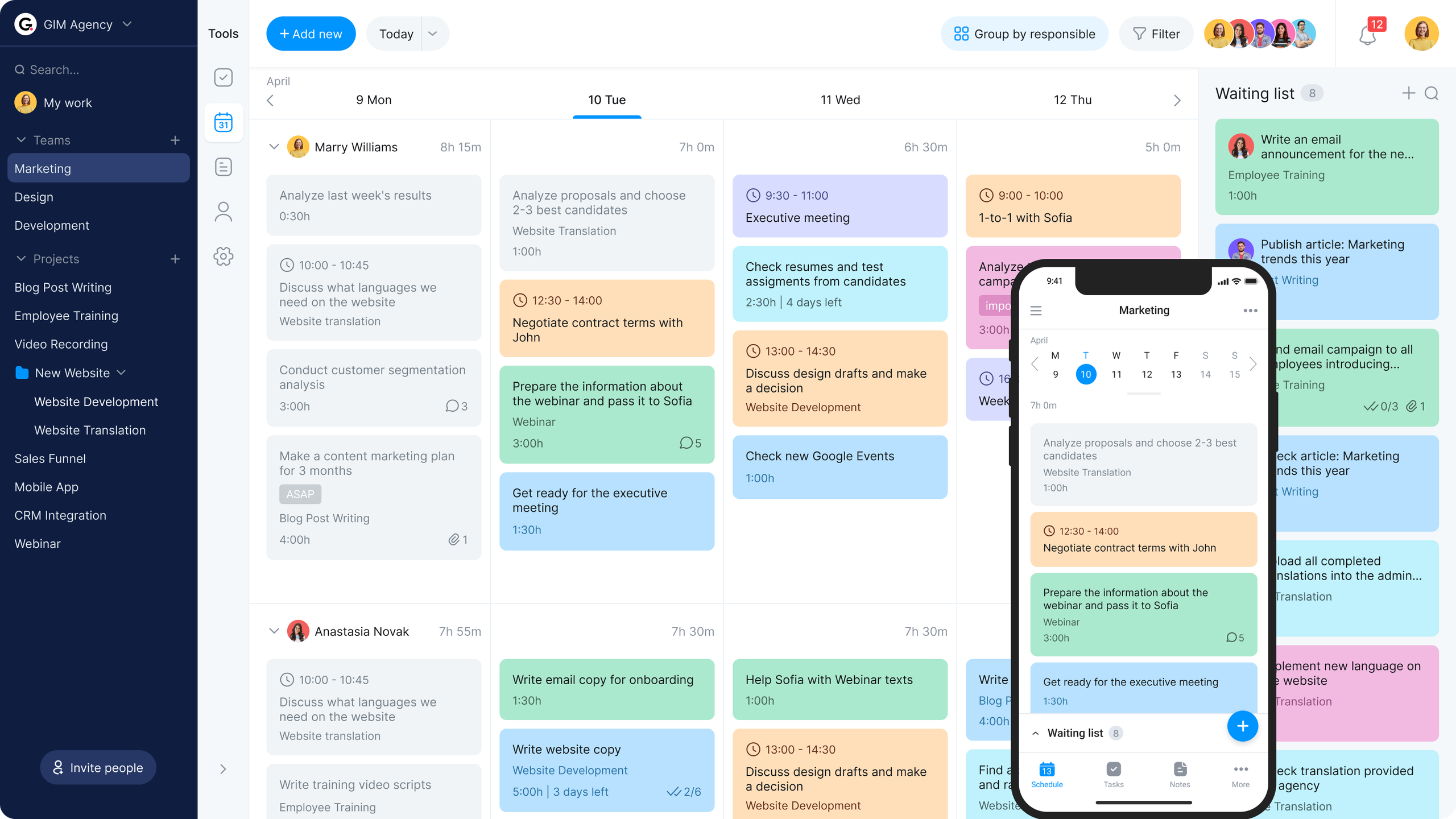The image size is (1456, 819).
Task: Open the Today dropdown arrow
Action: pos(433,34)
